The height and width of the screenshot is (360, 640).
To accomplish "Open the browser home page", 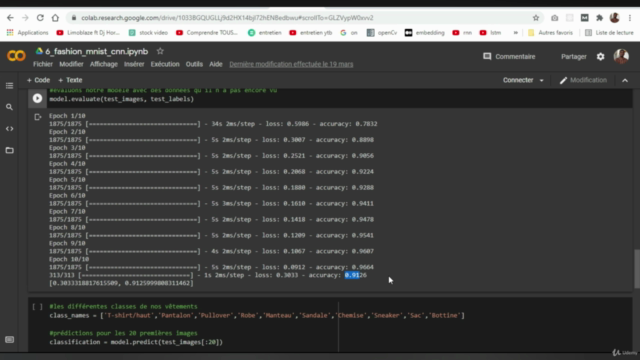I will (x=55, y=18).
